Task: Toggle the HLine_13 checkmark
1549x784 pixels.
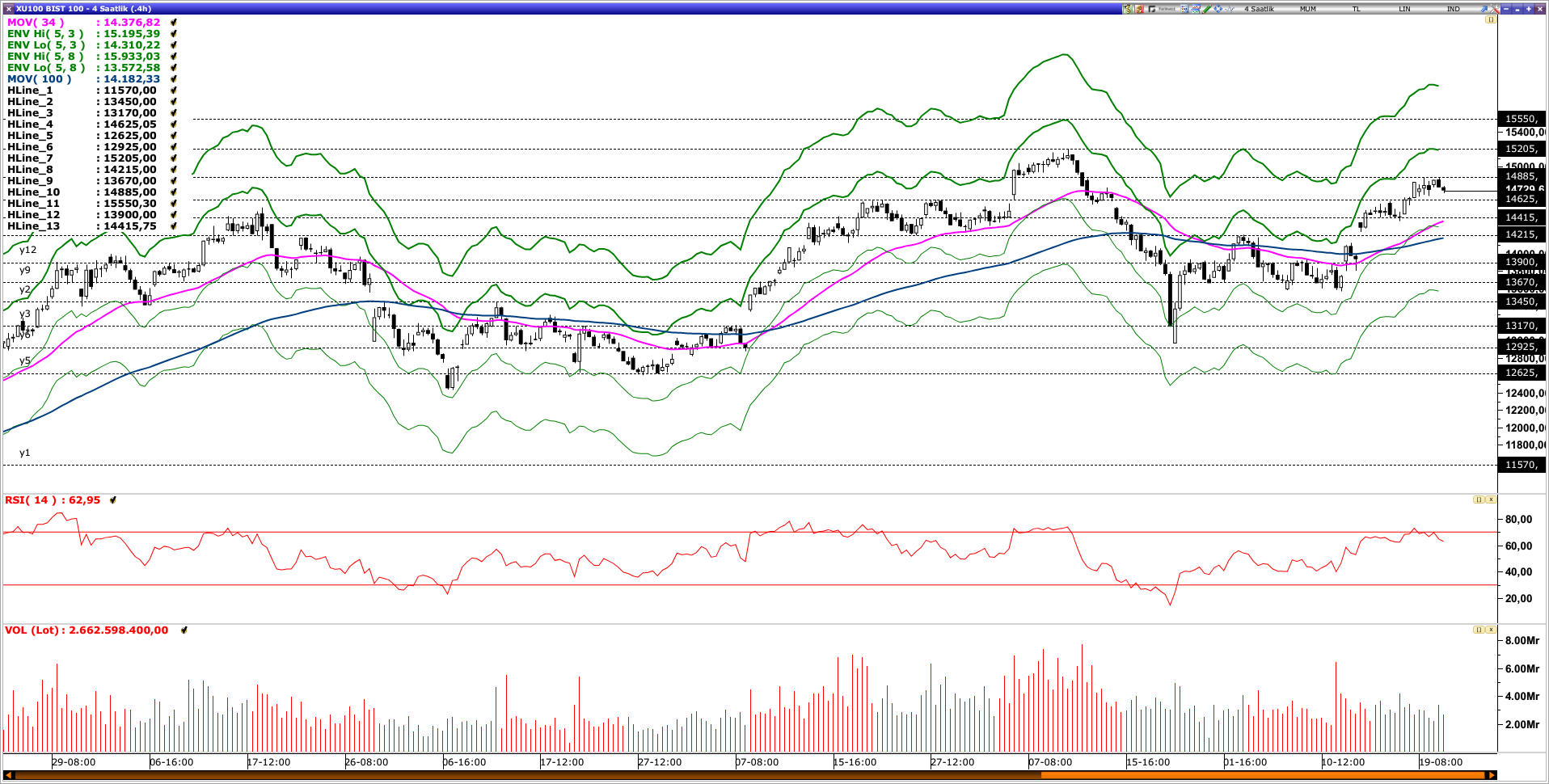Action: point(174,226)
